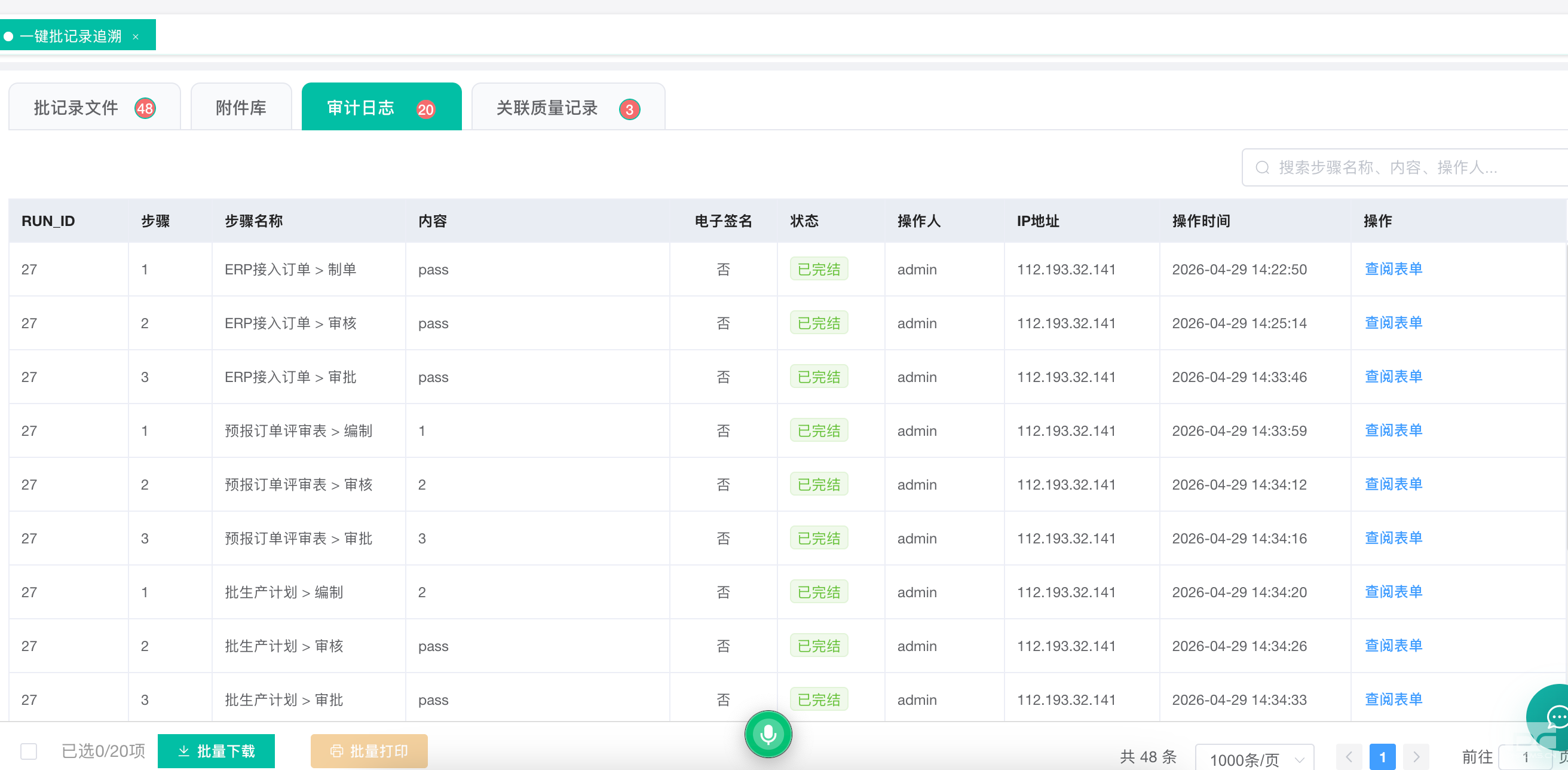Go to next page arrow
1568x770 pixels.
pyautogui.click(x=1416, y=757)
